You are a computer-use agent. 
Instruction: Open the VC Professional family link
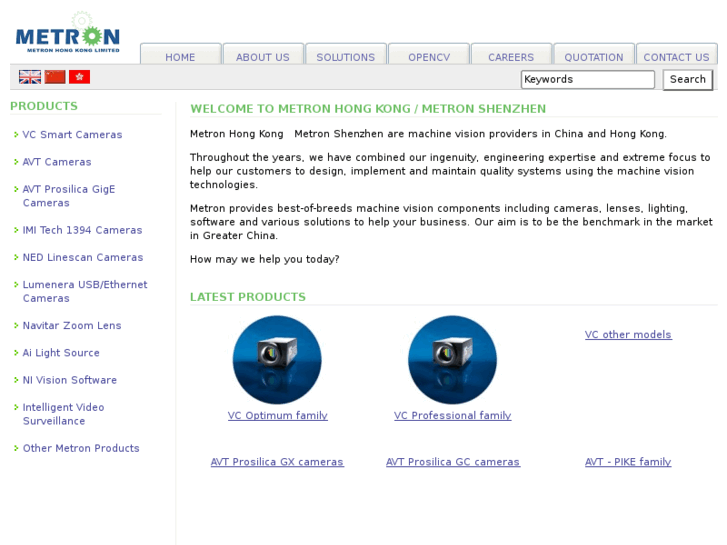[x=453, y=416]
